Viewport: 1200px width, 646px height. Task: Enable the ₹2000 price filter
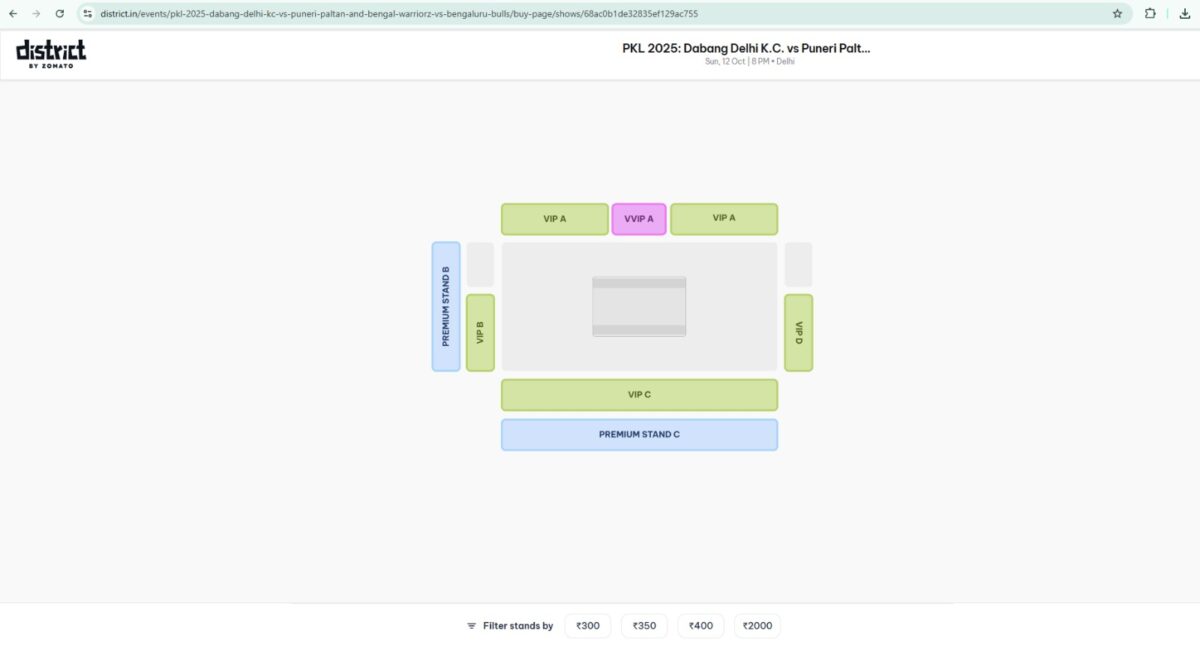[757, 625]
